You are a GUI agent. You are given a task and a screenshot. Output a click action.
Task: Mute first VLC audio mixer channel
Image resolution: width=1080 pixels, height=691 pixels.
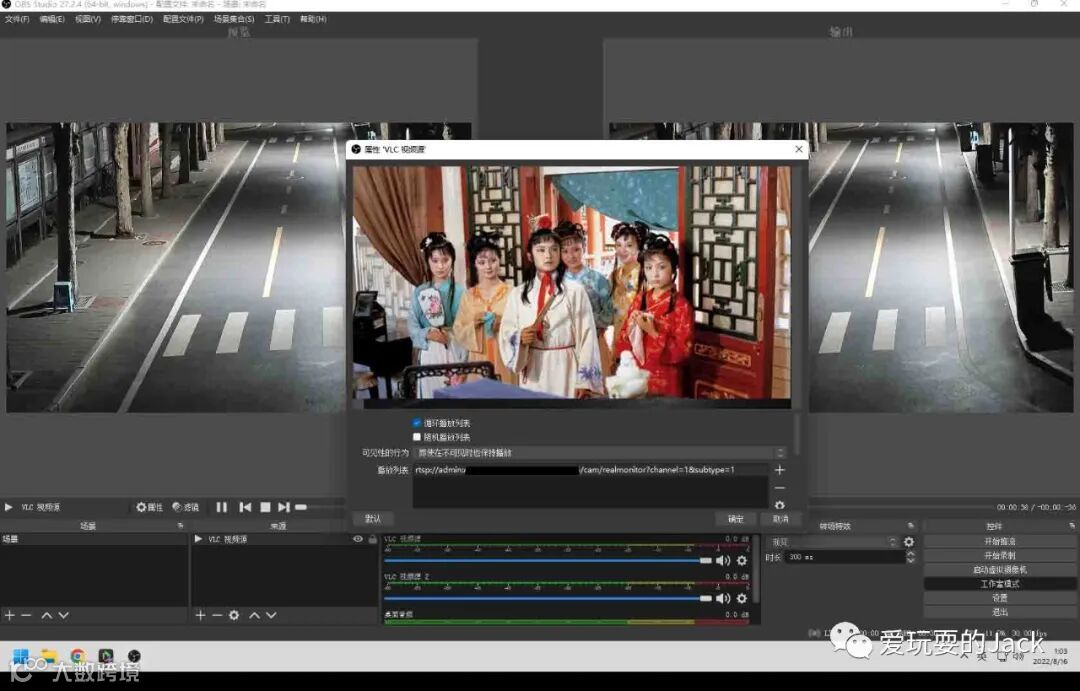[x=723, y=560]
